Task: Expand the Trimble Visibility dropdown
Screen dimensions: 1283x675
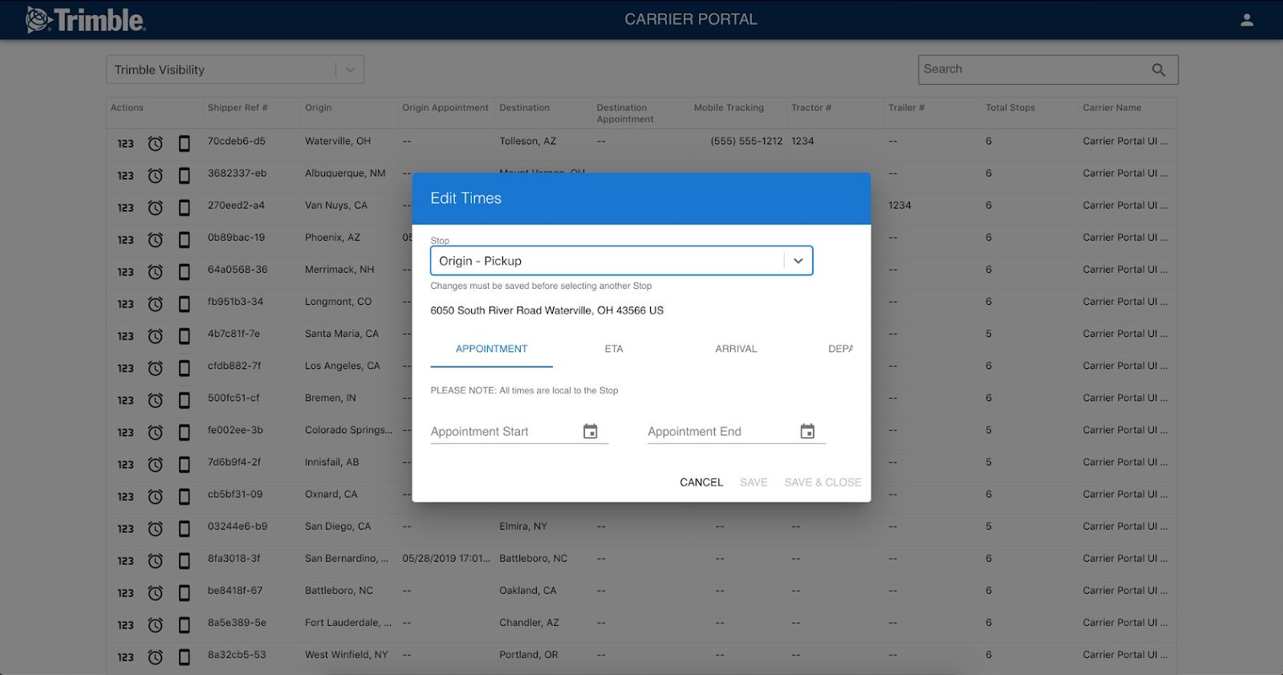Action: pyautogui.click(x=349, y=69)
